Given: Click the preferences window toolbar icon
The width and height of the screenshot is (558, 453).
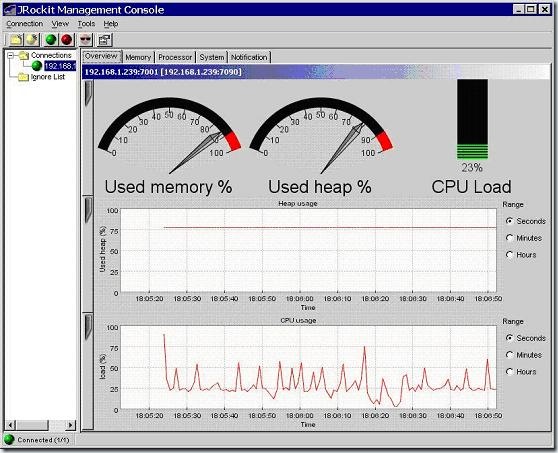Looking at the screenshot, I should pyautogui.click(x=105, y=39).
